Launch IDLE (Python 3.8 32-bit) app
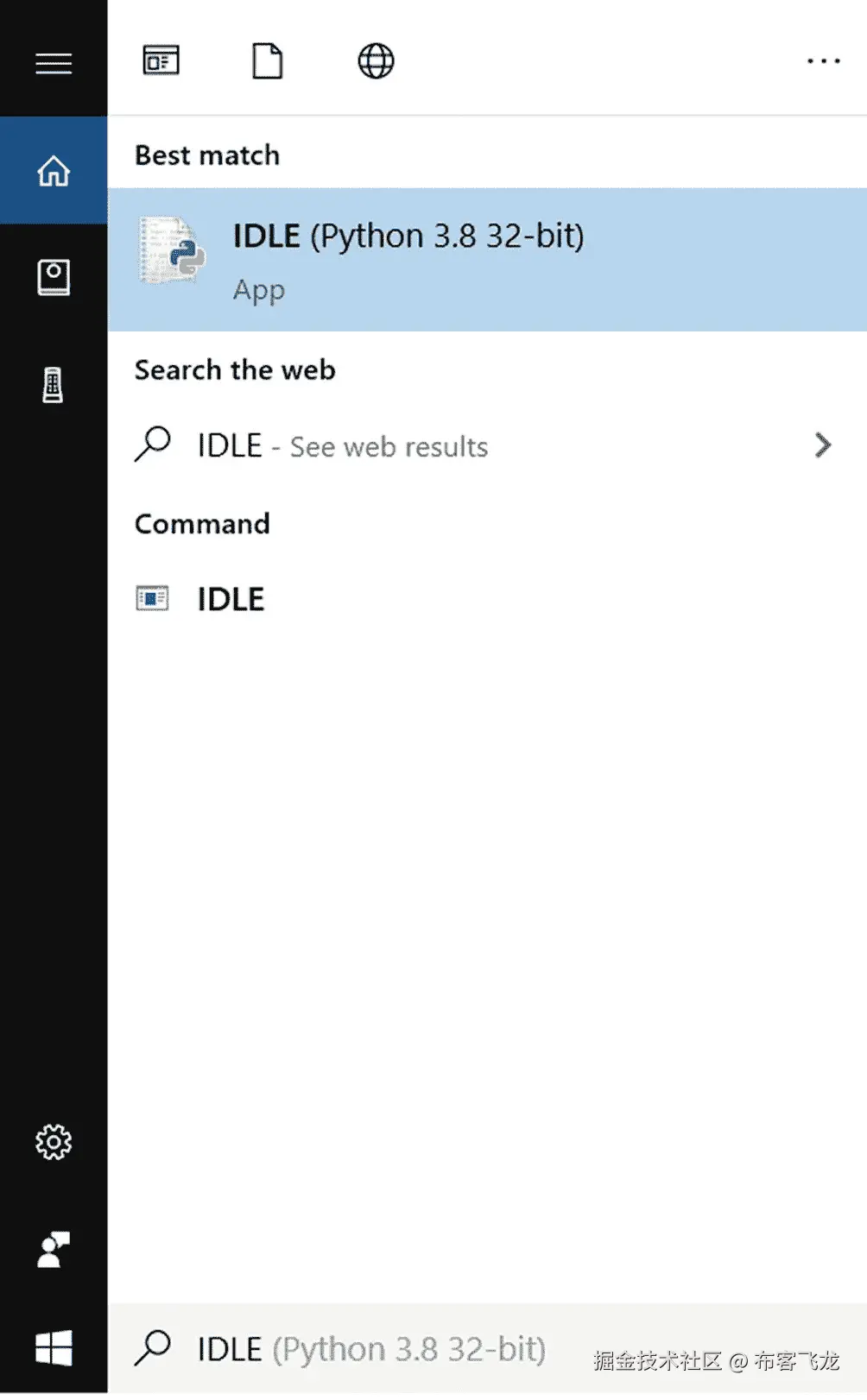This screenshot has height=1400, width=867. pyautogui.click(x=408, y=236)
